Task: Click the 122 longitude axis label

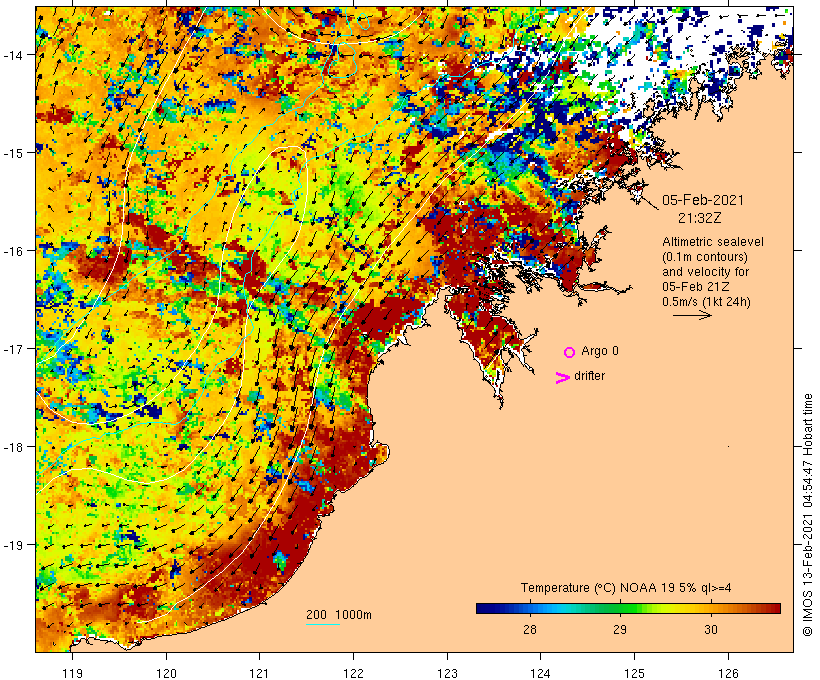Action: click(353, 673)
